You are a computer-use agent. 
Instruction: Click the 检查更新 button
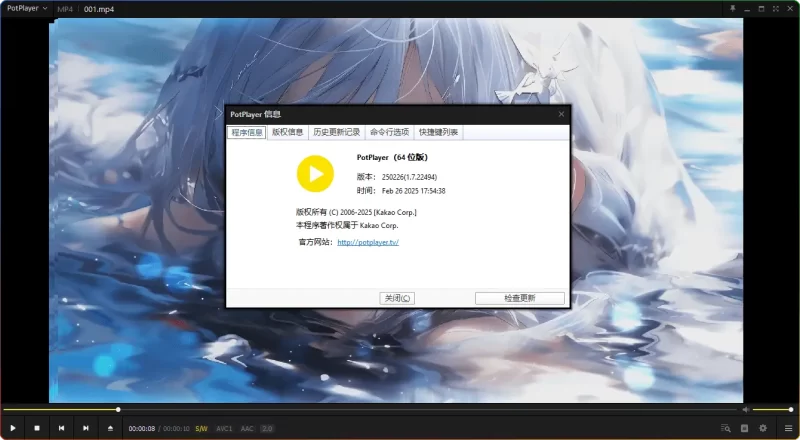pyautogui.click(x=520, y=298)
